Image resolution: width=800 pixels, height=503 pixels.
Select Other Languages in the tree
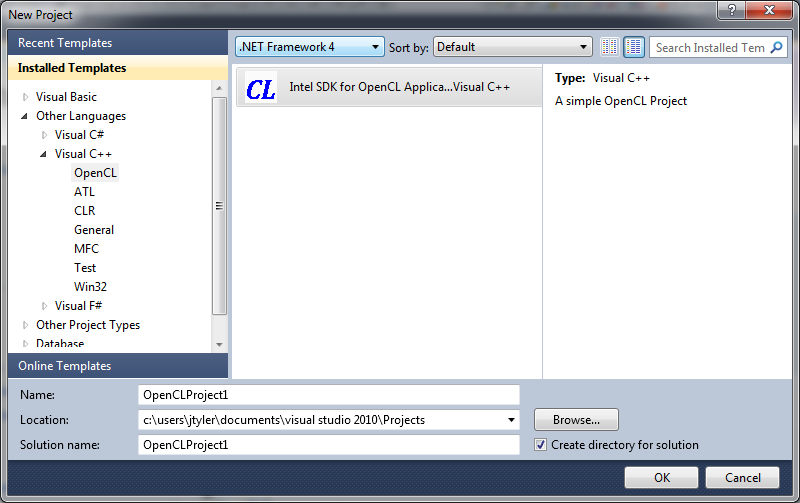[81, 116]
